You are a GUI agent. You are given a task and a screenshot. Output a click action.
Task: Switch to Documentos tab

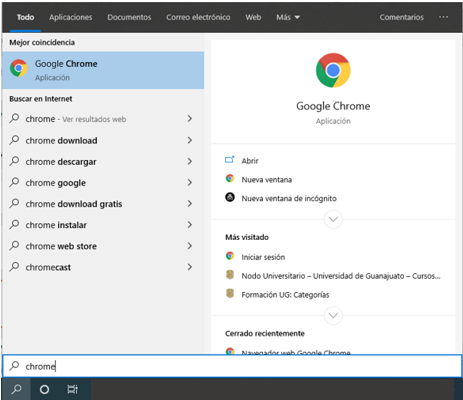[x=129, y=17]
